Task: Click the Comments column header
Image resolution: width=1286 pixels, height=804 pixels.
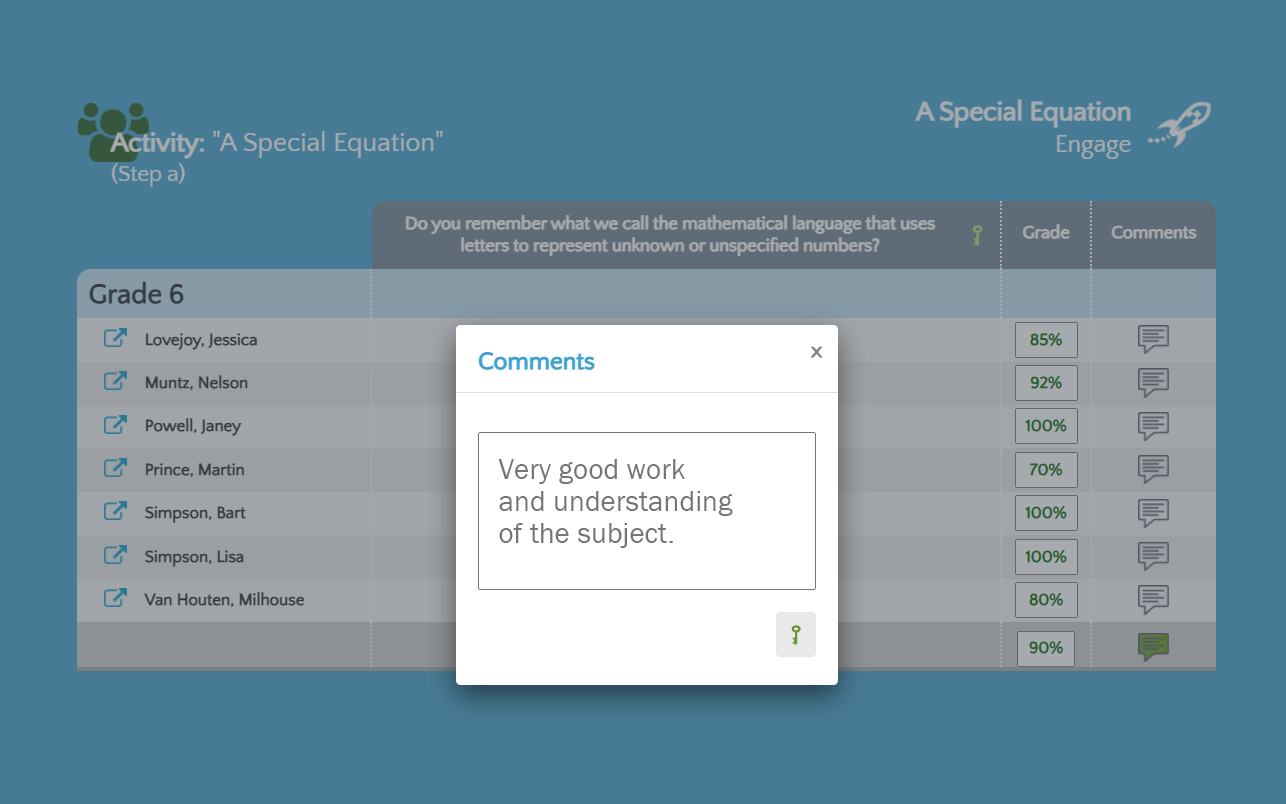Action: coord(1153,232)
